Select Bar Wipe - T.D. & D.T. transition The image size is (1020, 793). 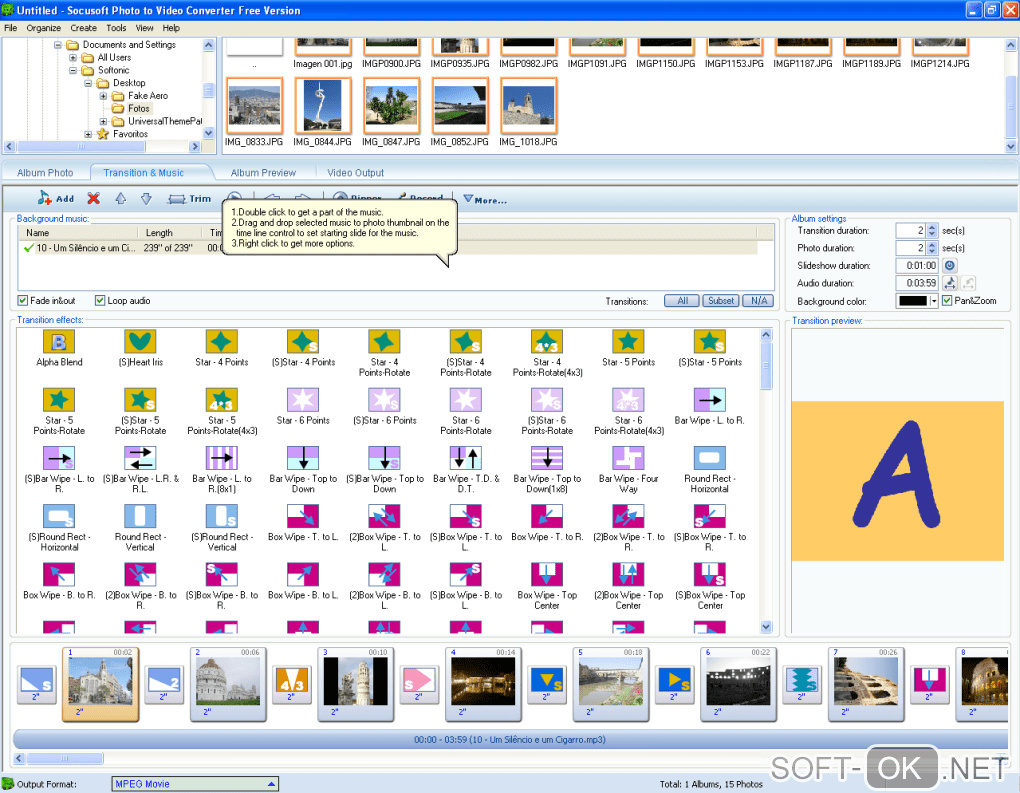(466, 458)
